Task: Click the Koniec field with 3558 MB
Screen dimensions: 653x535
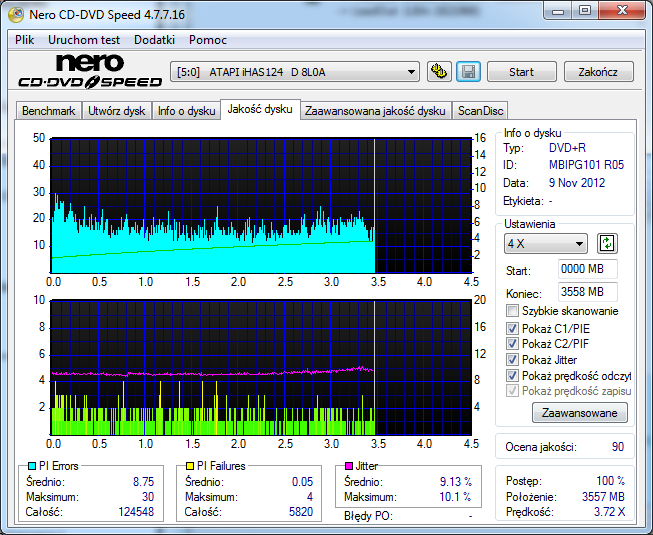Action: pos(588,292)
